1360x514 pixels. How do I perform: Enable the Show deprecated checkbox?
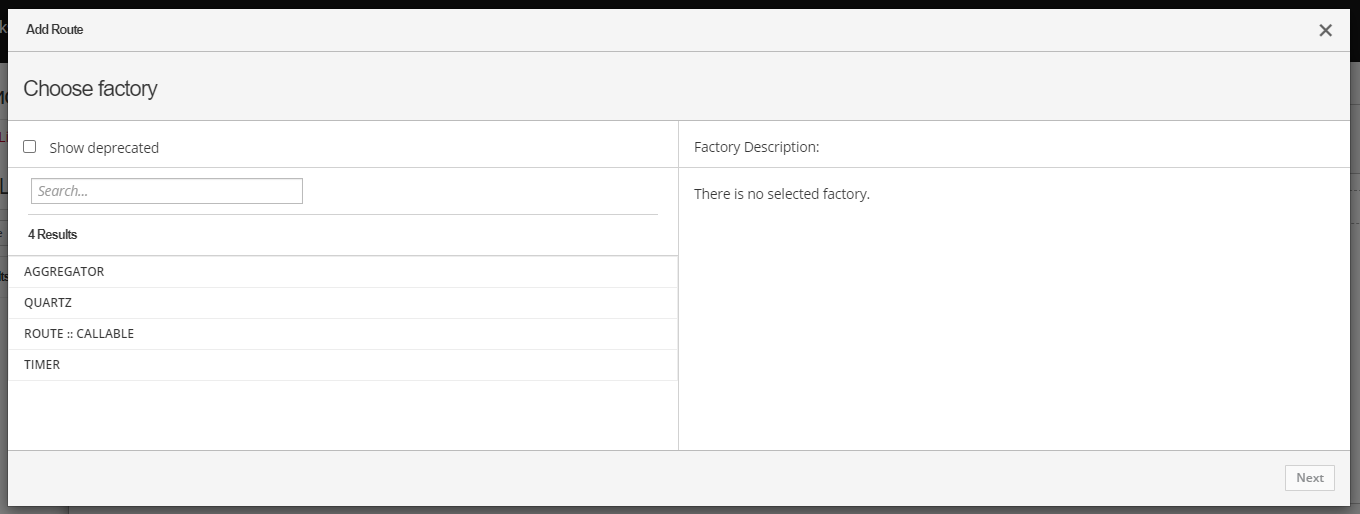coord(30,147)
